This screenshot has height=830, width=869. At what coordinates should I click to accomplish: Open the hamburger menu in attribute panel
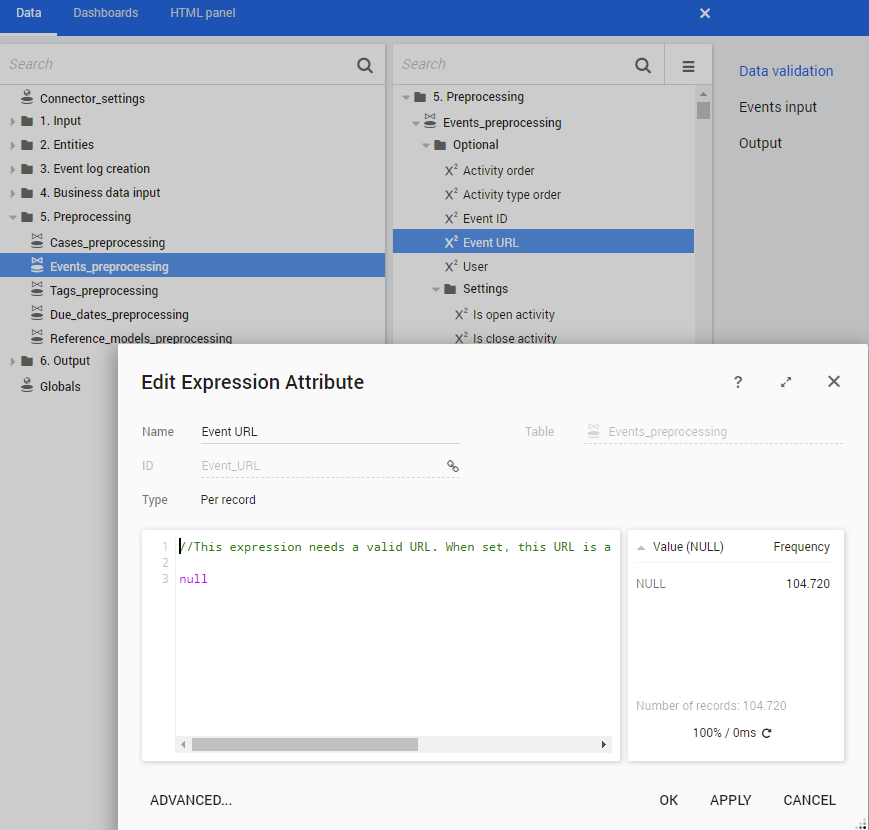tap(688, 66)
